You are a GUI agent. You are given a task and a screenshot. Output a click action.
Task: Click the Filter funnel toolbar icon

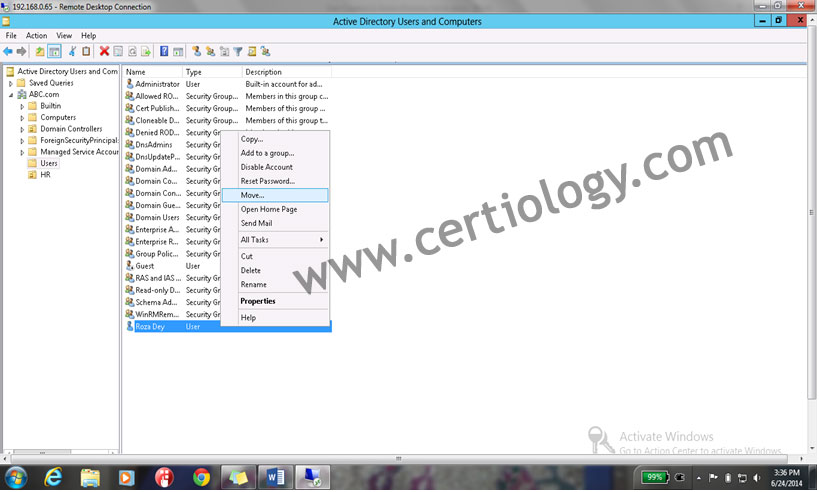[238, 51]
